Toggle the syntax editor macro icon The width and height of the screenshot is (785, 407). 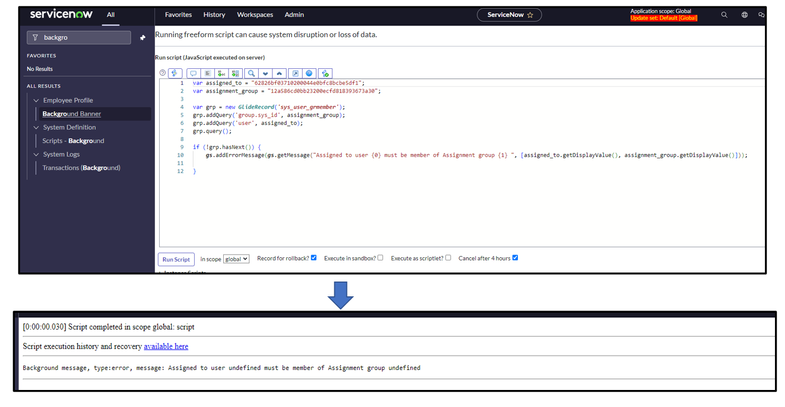click(175, 73)
